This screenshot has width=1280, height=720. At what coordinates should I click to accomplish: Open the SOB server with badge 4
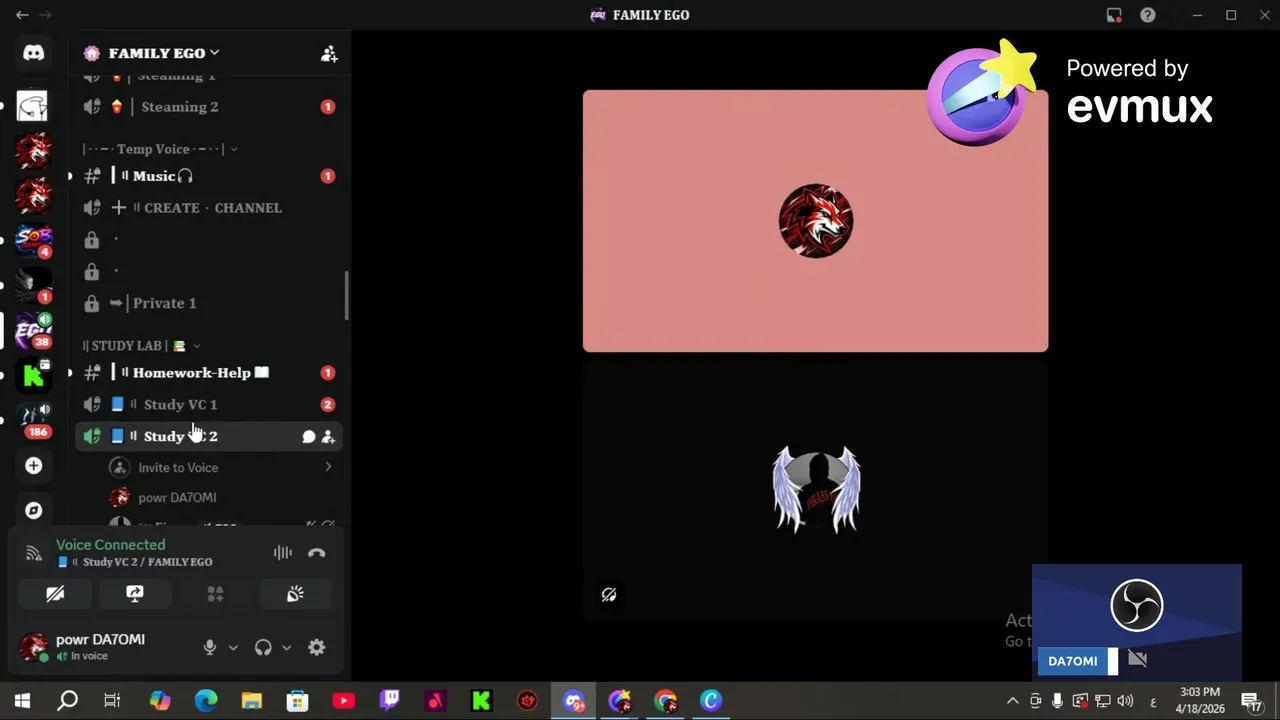tap(33, 240)
